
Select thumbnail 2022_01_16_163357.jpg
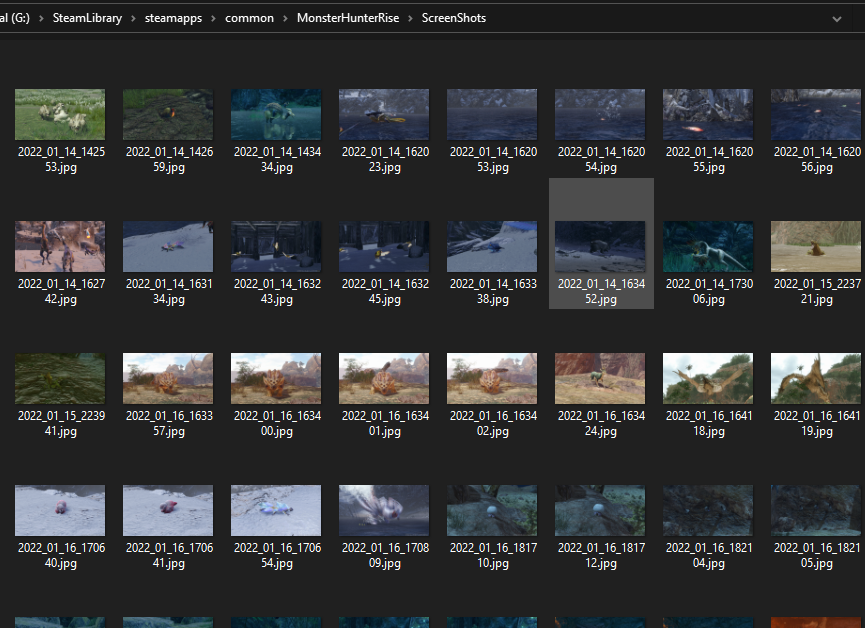168,378
